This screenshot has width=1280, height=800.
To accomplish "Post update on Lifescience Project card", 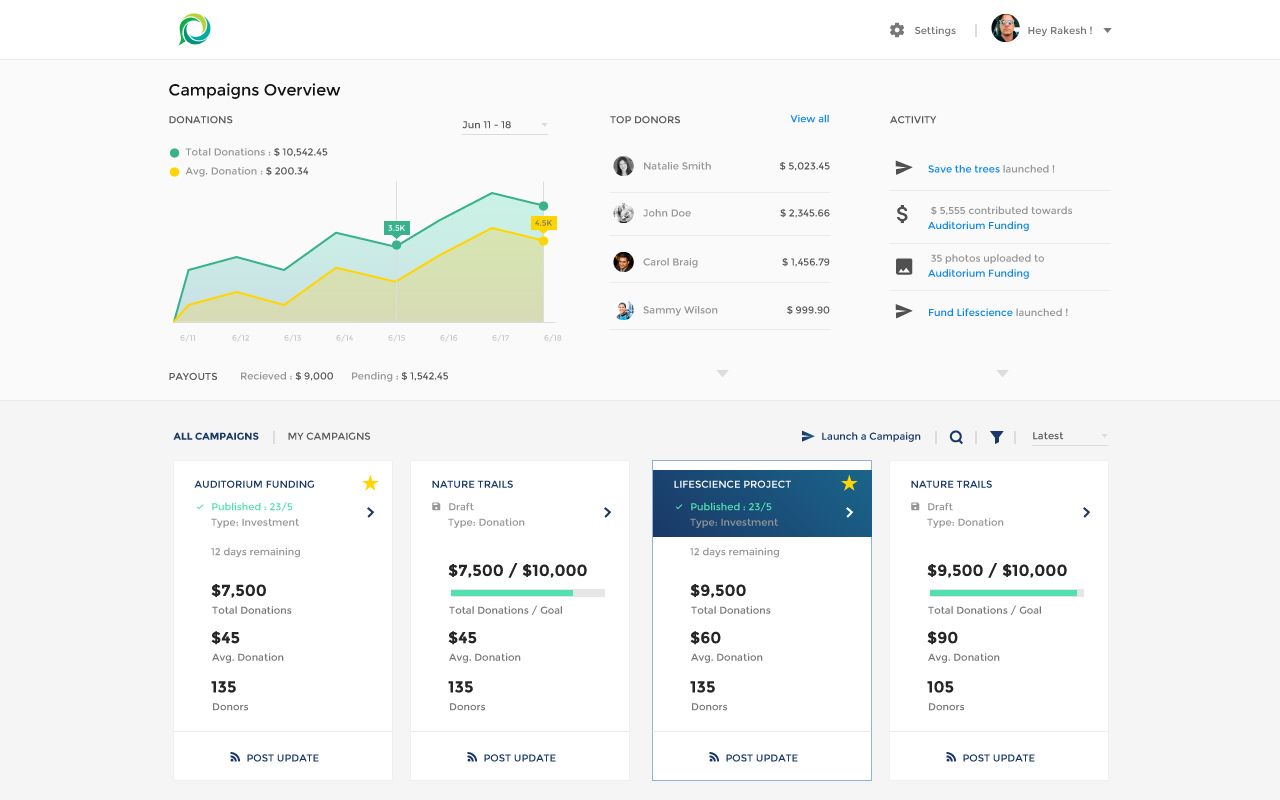I will click(761, 758).
